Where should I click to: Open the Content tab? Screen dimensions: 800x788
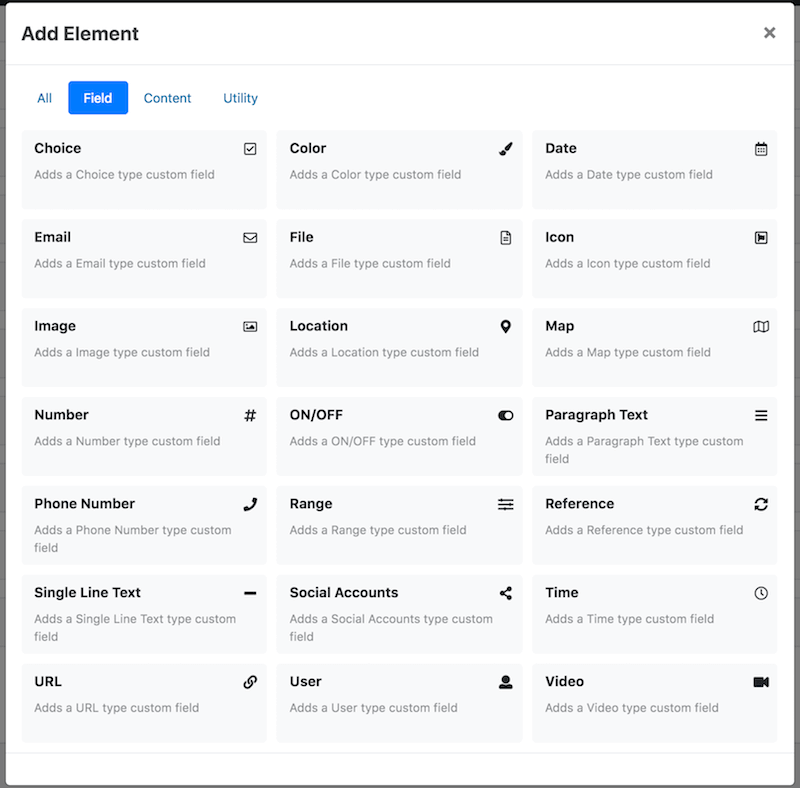[x=167, y=98]
